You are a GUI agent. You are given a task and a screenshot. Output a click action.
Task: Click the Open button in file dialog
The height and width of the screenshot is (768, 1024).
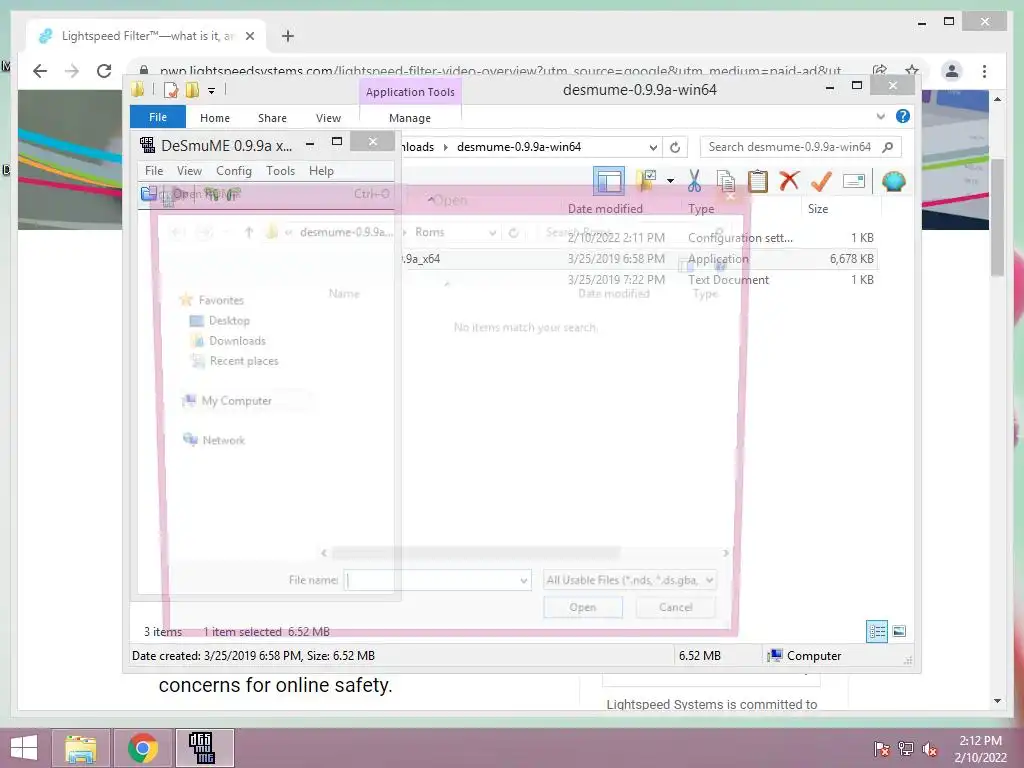click(583, 607)
